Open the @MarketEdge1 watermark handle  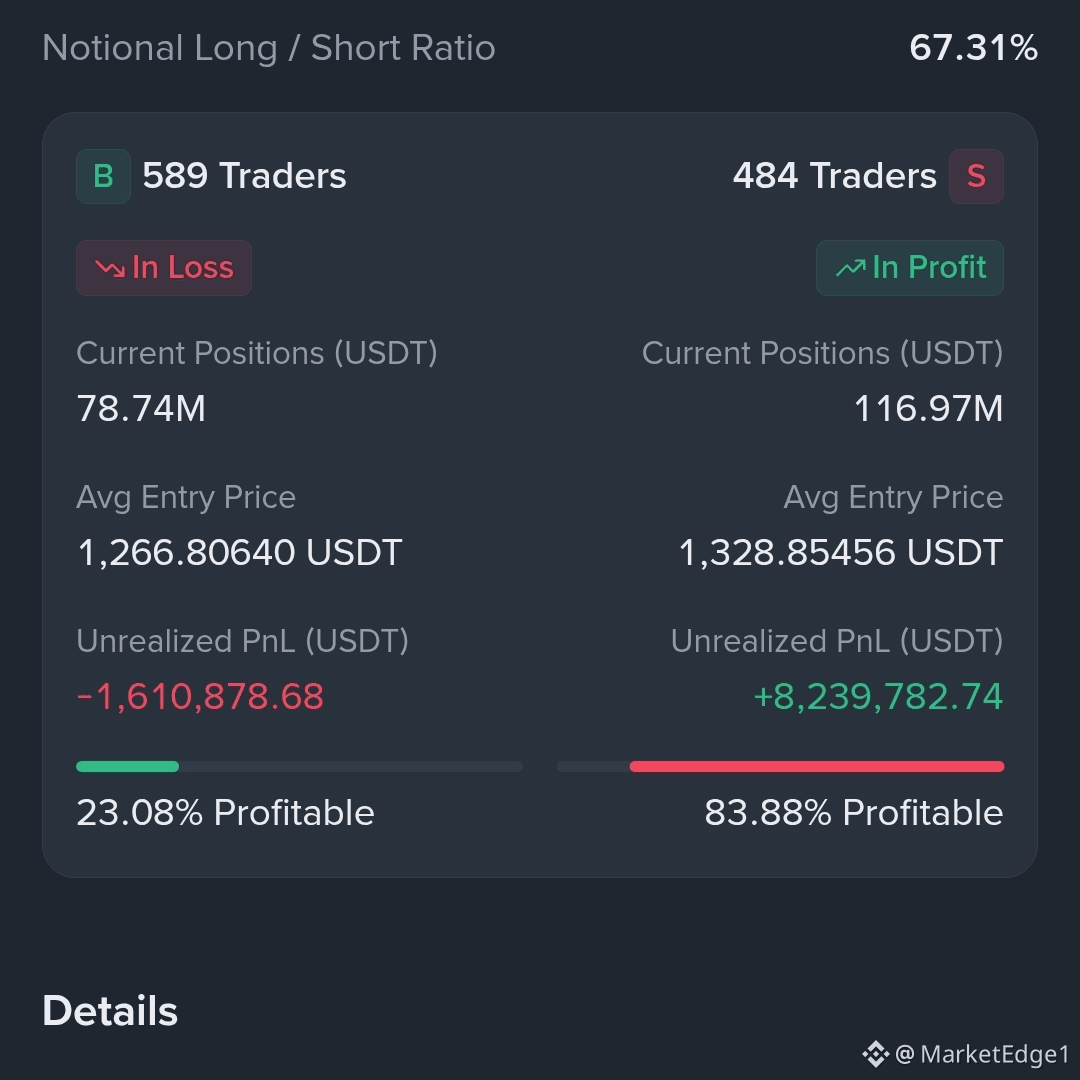(982, 1055)
